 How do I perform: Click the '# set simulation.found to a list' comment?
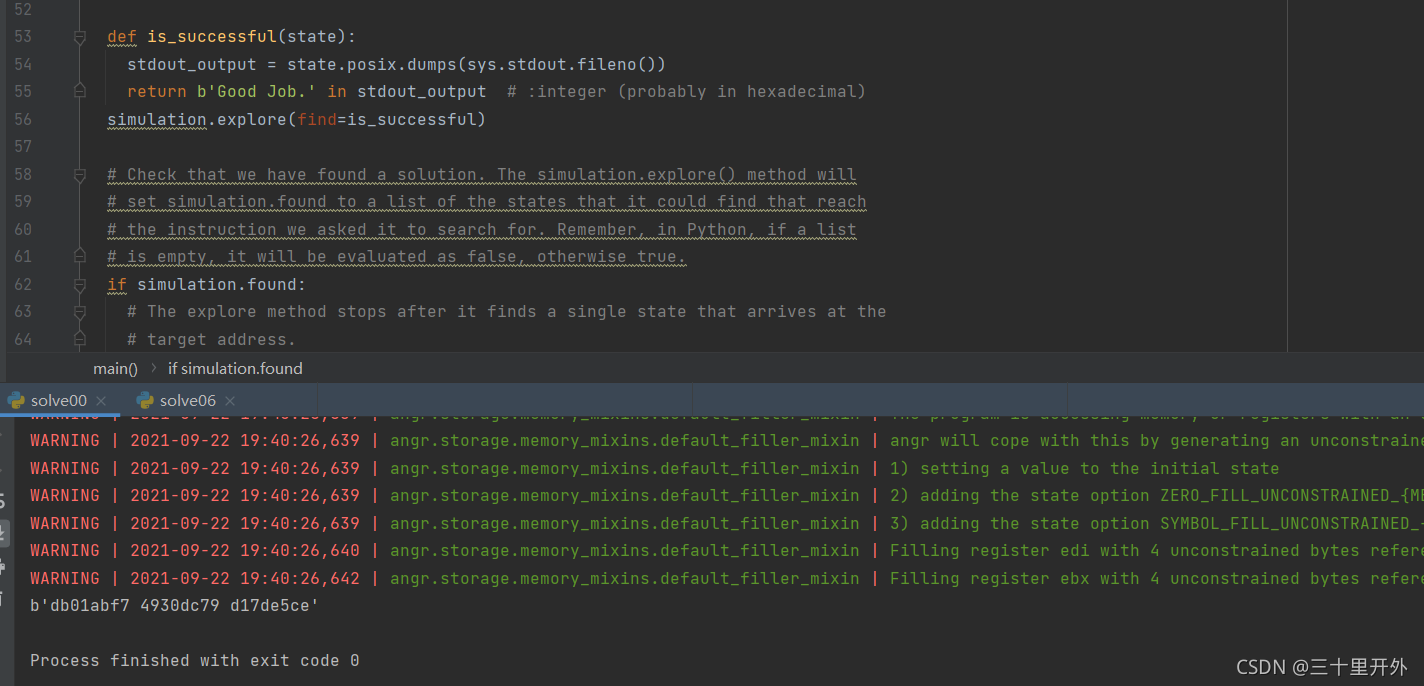coord(487,202)
